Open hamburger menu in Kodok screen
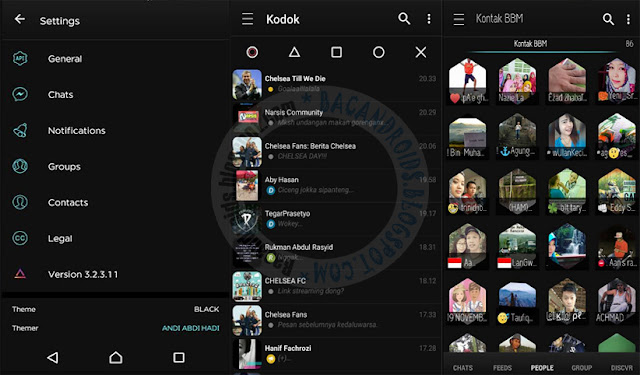 coord(247,19)
